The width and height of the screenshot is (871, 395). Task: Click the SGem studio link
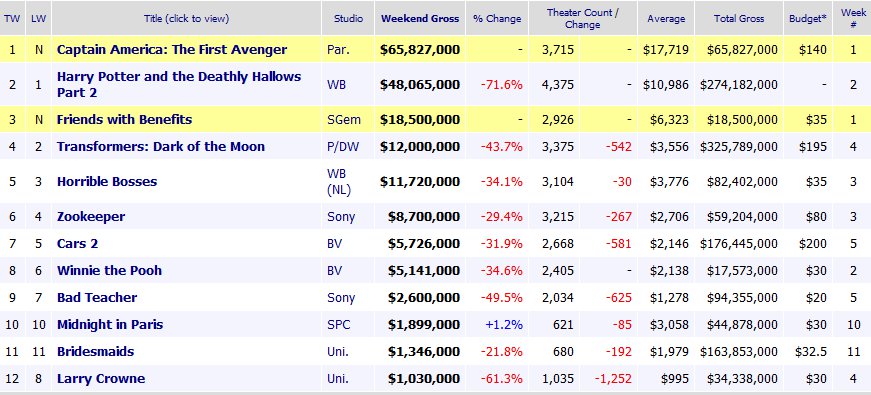[344, 119]
